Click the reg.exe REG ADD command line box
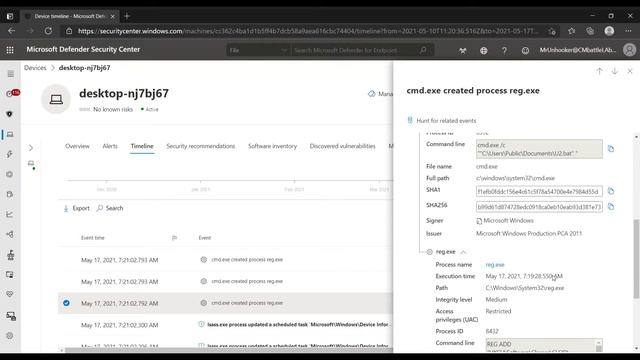The image size is (640, 360). pos(544,346)
